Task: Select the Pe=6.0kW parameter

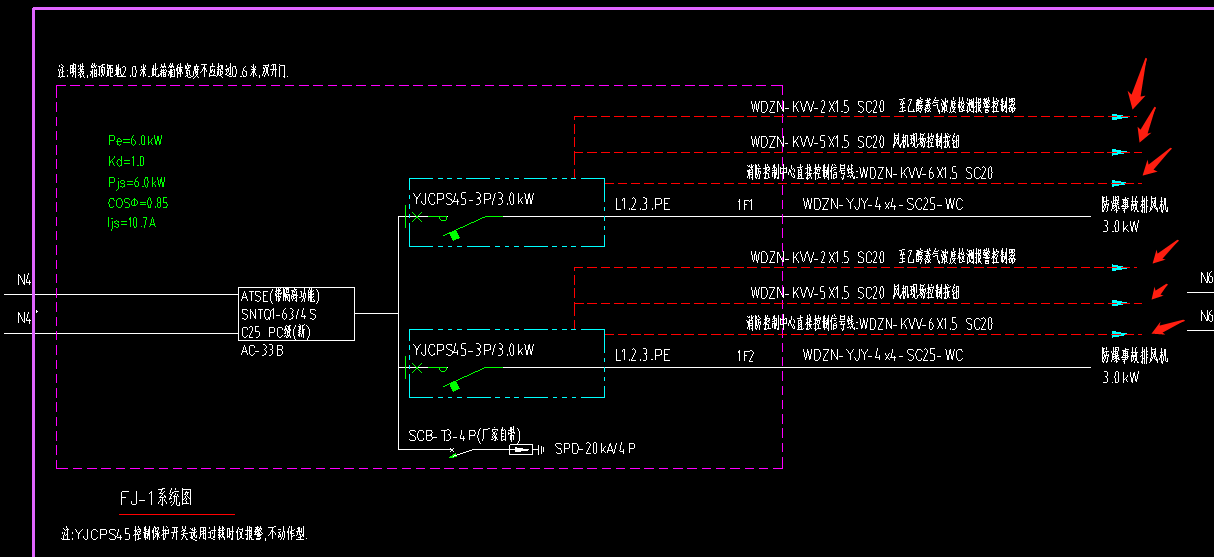Action: [135, 141]
